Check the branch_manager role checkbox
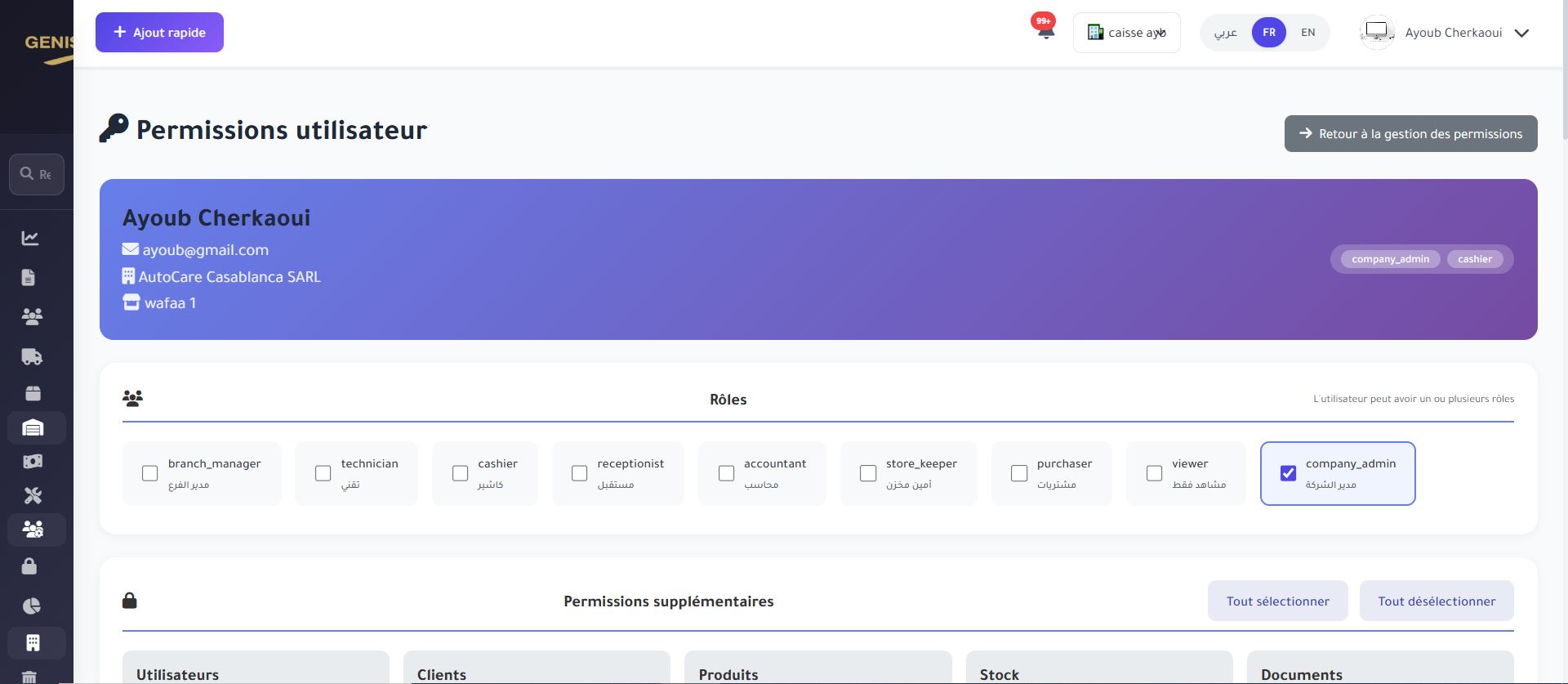1568x684 pixels. (x=149, y=473)
